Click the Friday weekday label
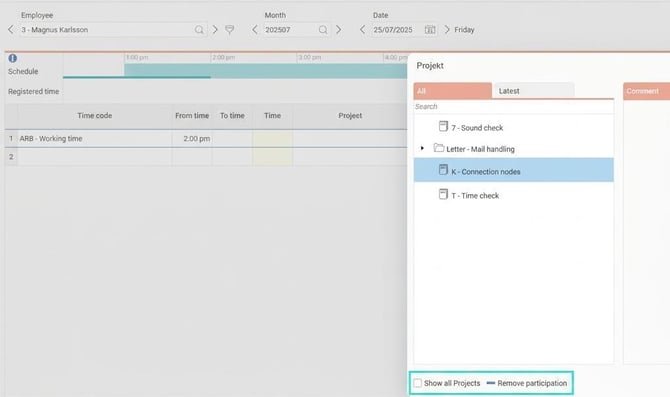This screenshot has width=670, height=397. click(464, 30)
